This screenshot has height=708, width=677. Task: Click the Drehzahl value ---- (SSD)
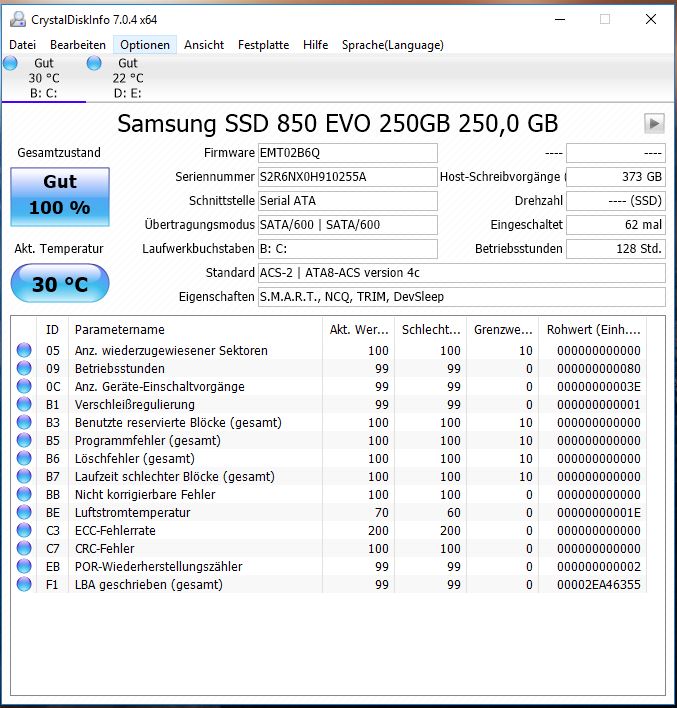616,200
